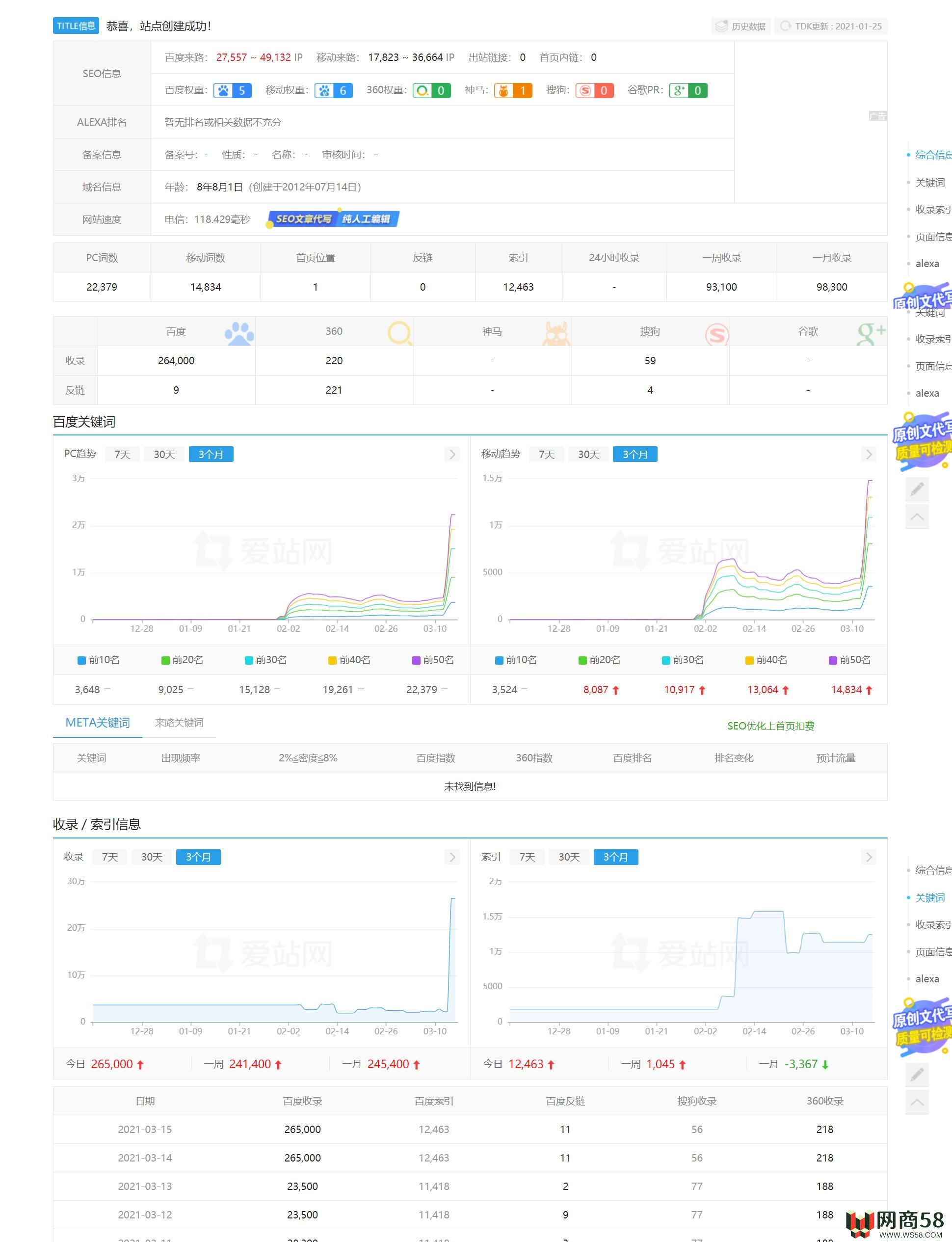This screenshot has height=1242, width=952.
Task: Click the Sogou S icon in table header
Action: coord(716,334)
